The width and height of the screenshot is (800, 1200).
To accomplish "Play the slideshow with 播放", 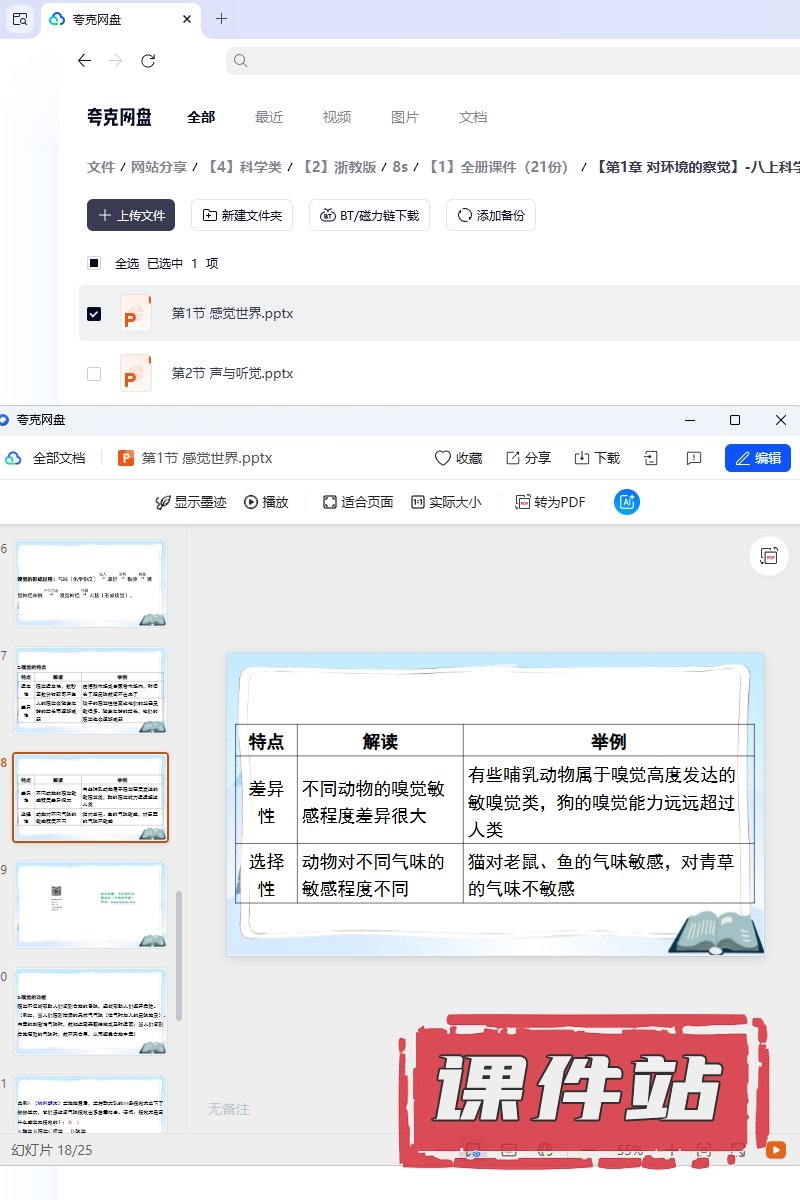I will coord(266,502).
